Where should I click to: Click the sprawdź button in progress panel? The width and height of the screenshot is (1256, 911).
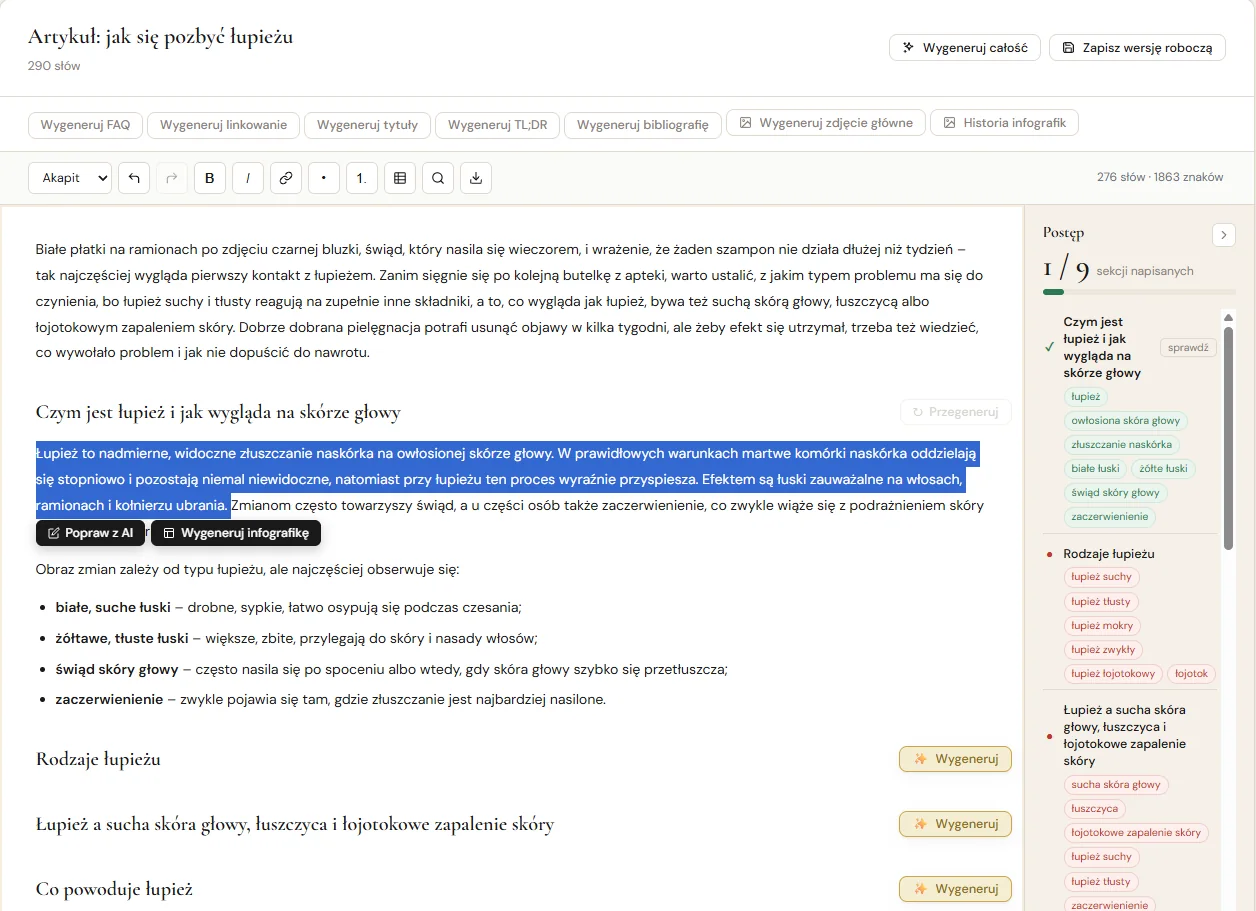[x=1189, y=348]
